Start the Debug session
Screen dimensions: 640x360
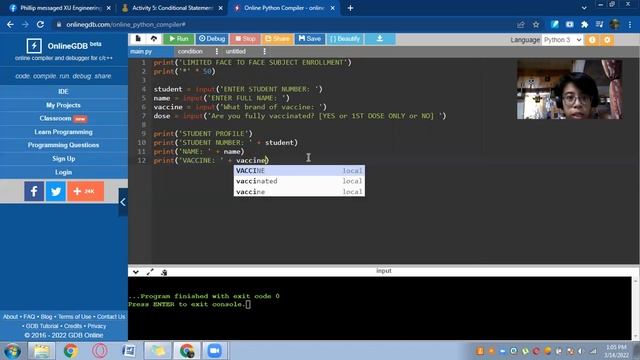212,39
